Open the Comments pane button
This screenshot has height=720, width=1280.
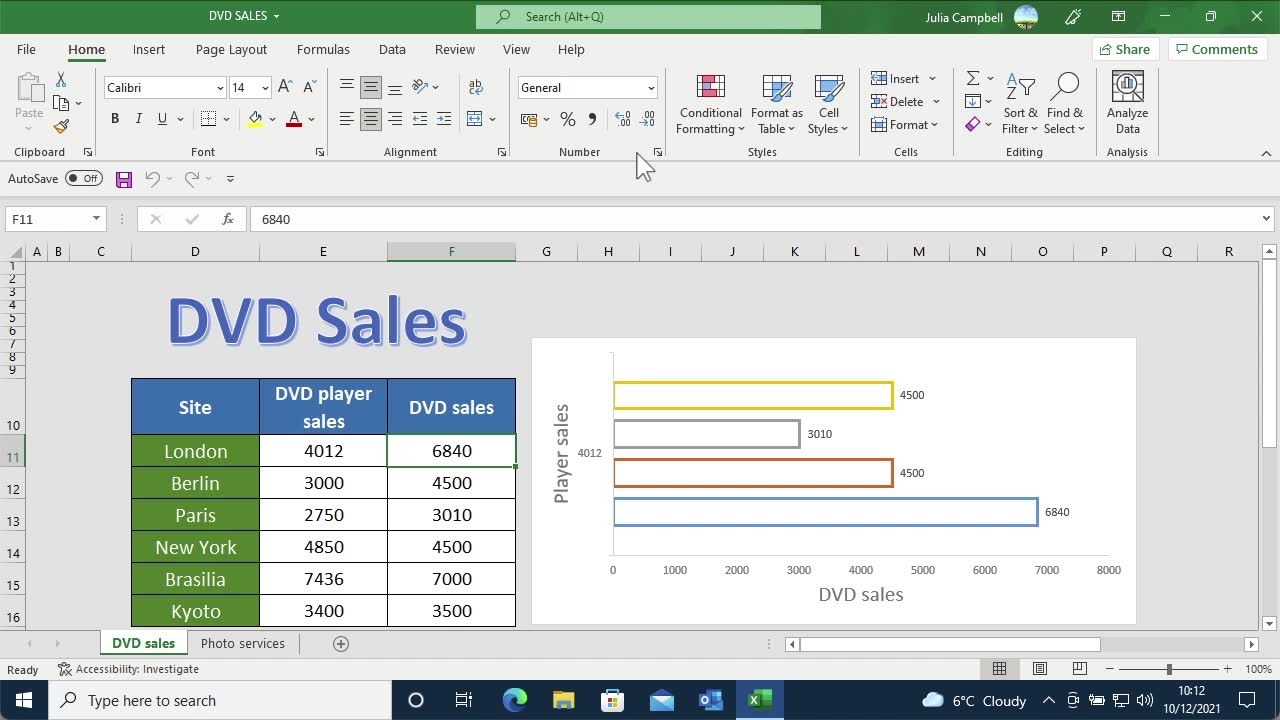click(1216, 49)
